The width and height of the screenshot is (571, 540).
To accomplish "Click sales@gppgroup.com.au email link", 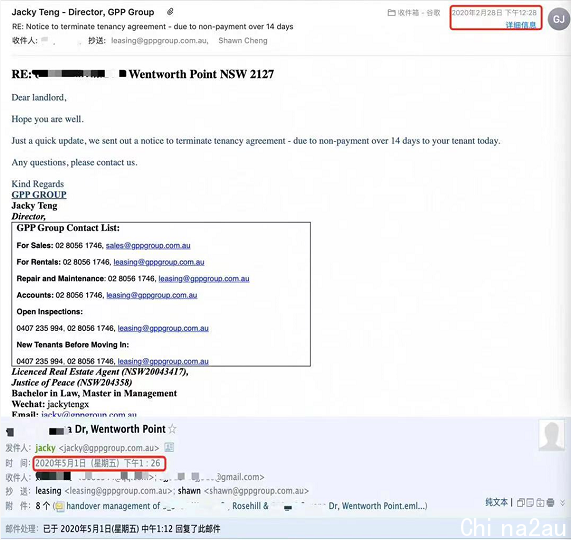I will [x=148, y=246].
